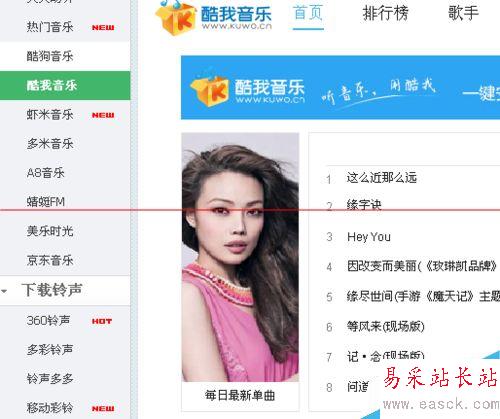Click the 每日最新单曲 caption link
The height and width of the screenshot is (419, 500).
tap(240, 396)
